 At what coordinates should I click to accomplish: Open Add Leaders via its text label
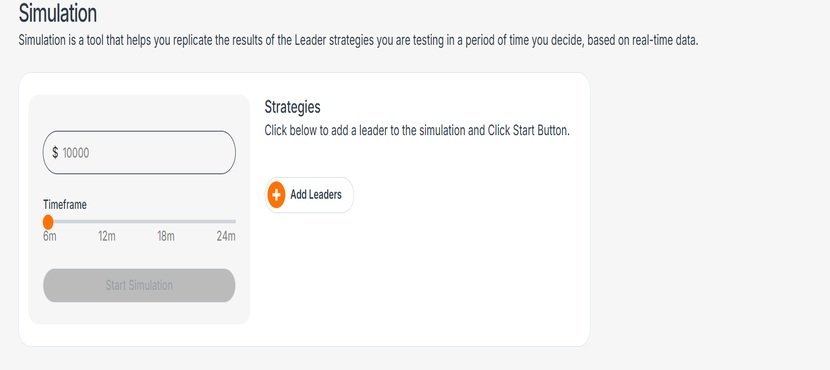pyautogui.click(x=315, y=194)
